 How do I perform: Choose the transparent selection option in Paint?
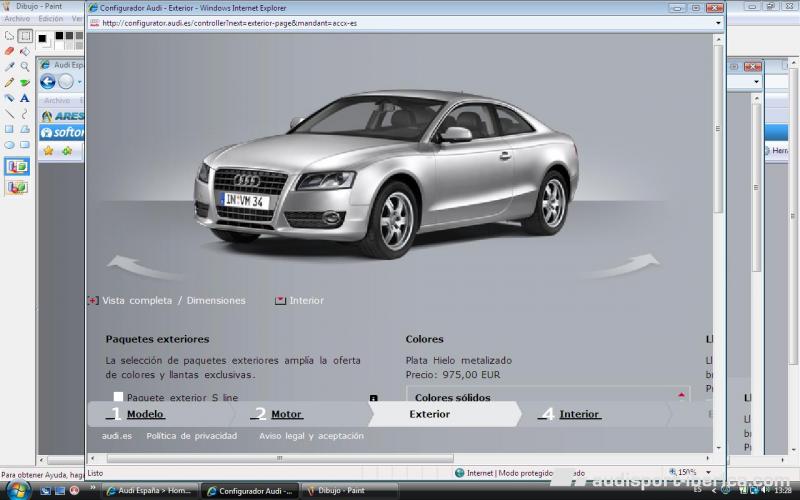[x=17, y=187]
